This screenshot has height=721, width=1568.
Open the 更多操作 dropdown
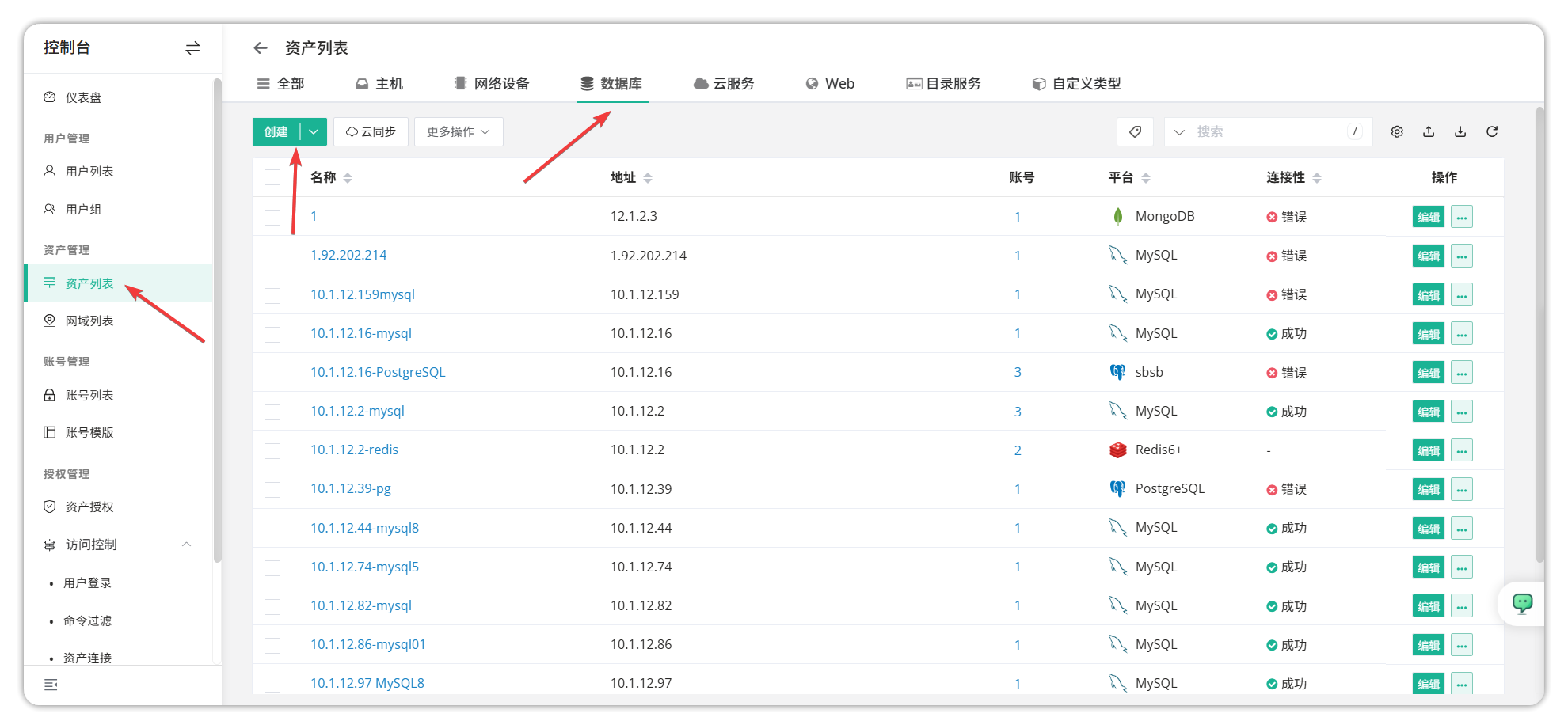tap(458, 131)
